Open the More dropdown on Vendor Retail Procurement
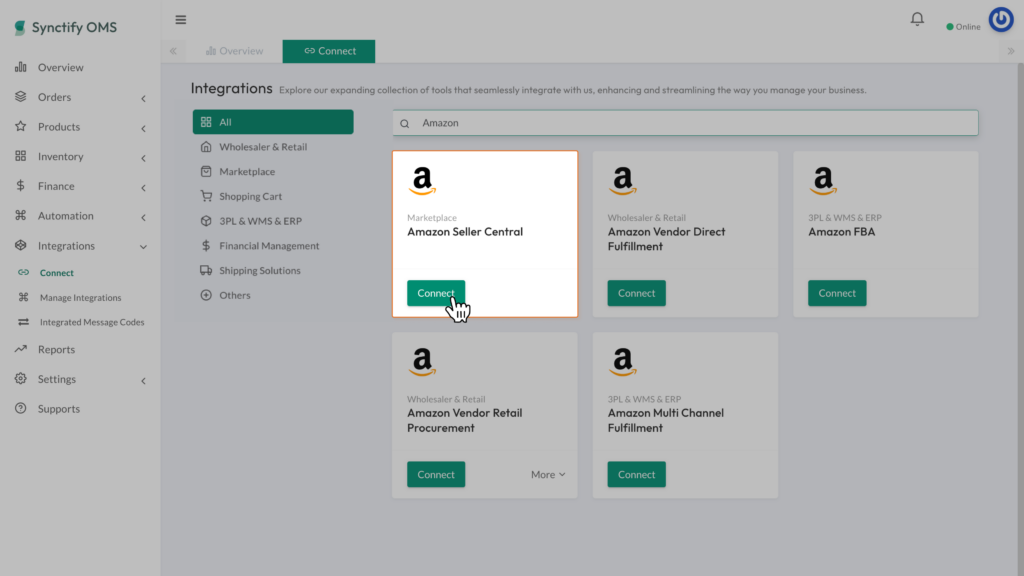The image size is (1024, 576). (x=548, y=475)
